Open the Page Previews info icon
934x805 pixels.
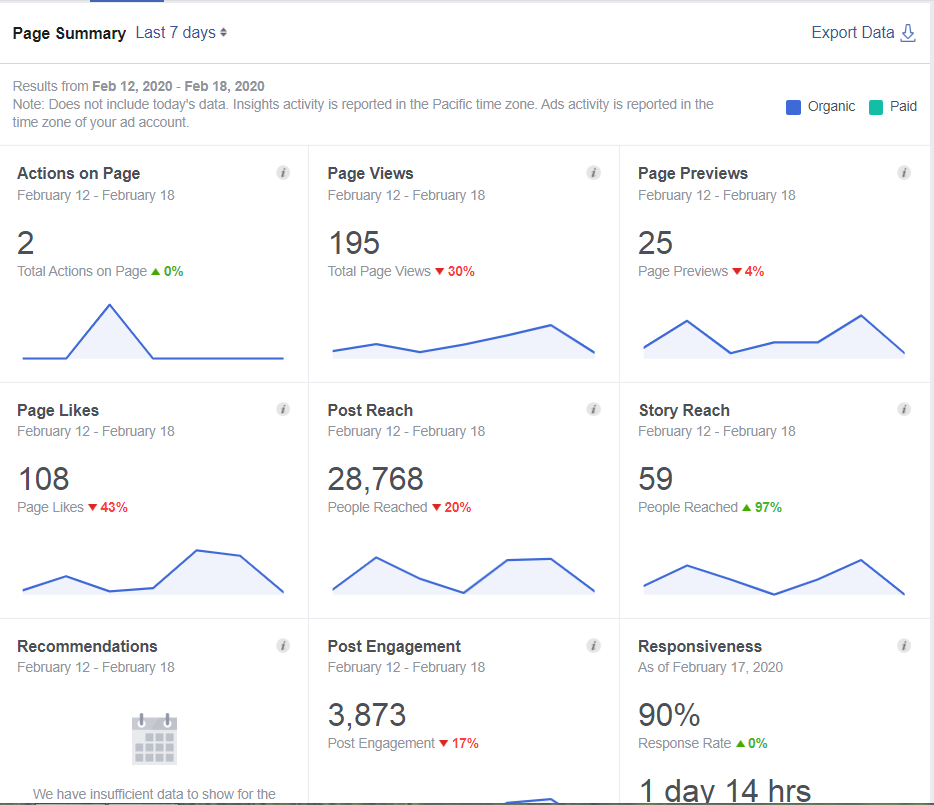904,173
